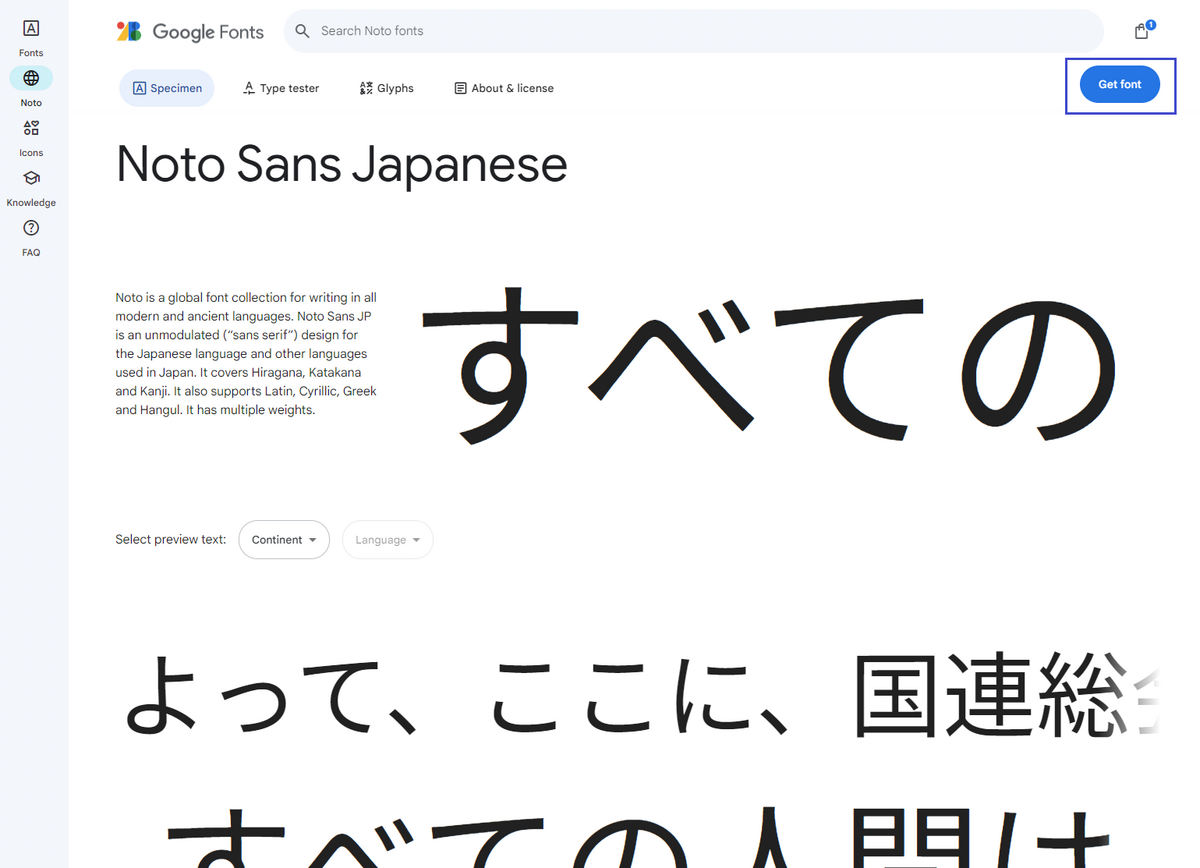Click the Noto description paragraph

click(x=247, y=354)
